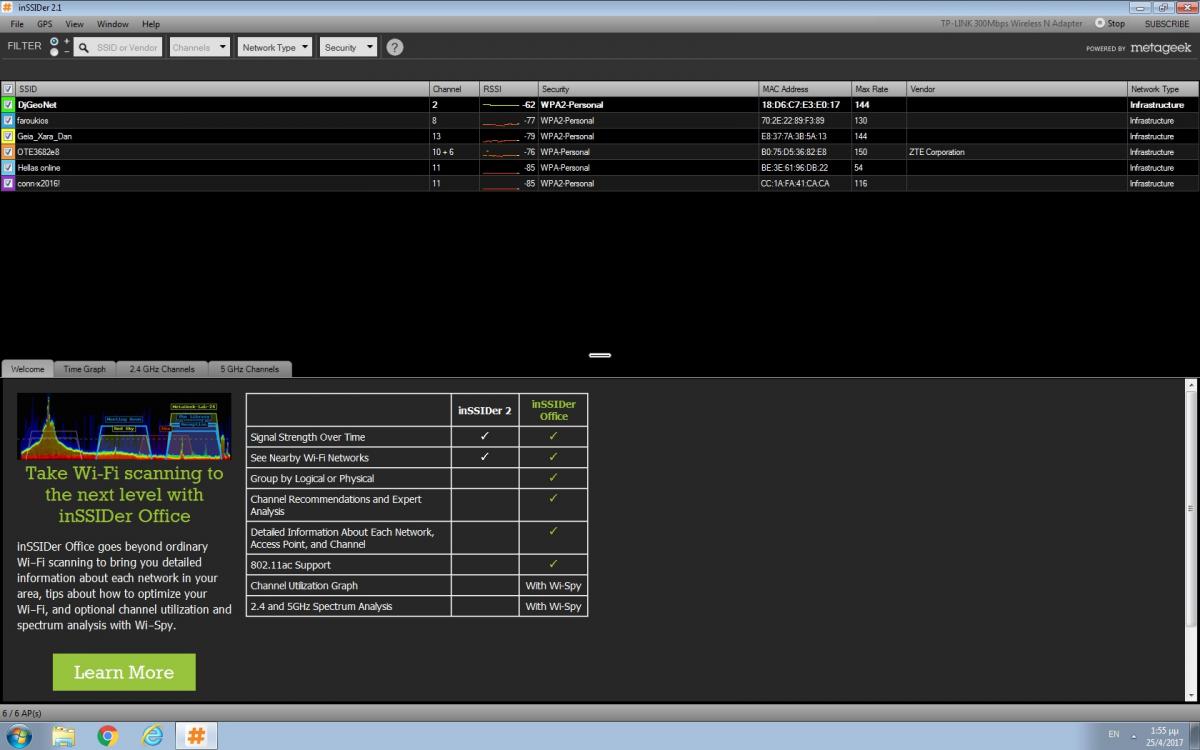Viewport: 1200px width, 750px height.
Task: Open the Security filter dropdown
Action: [x=348, y=47]
